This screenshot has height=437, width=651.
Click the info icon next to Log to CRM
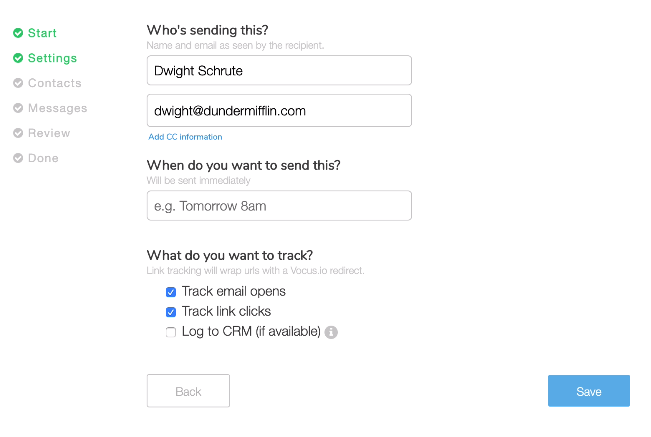pyautogui.click(x=331, y=332)
